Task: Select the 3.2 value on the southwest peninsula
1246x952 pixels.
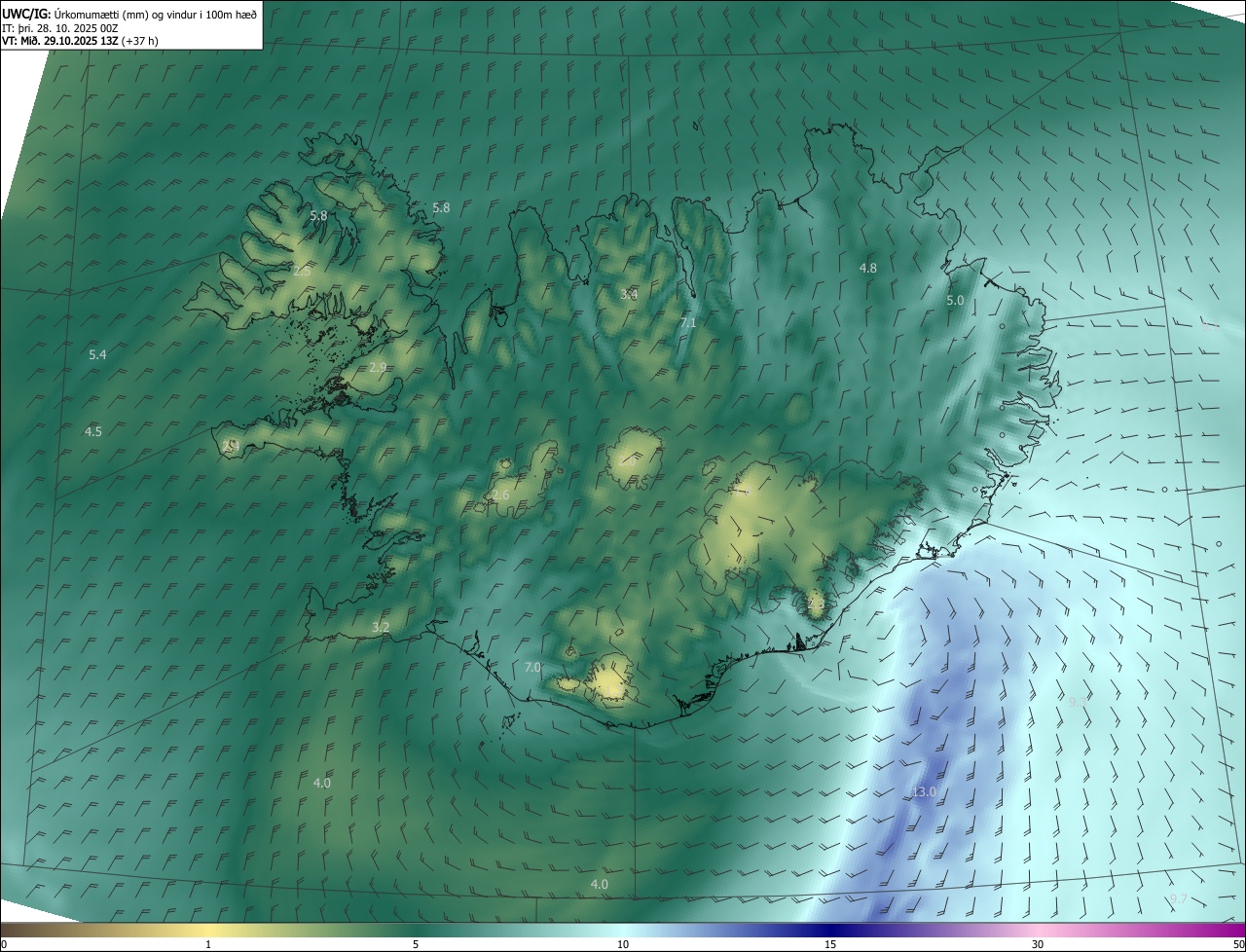Action: 381,628
